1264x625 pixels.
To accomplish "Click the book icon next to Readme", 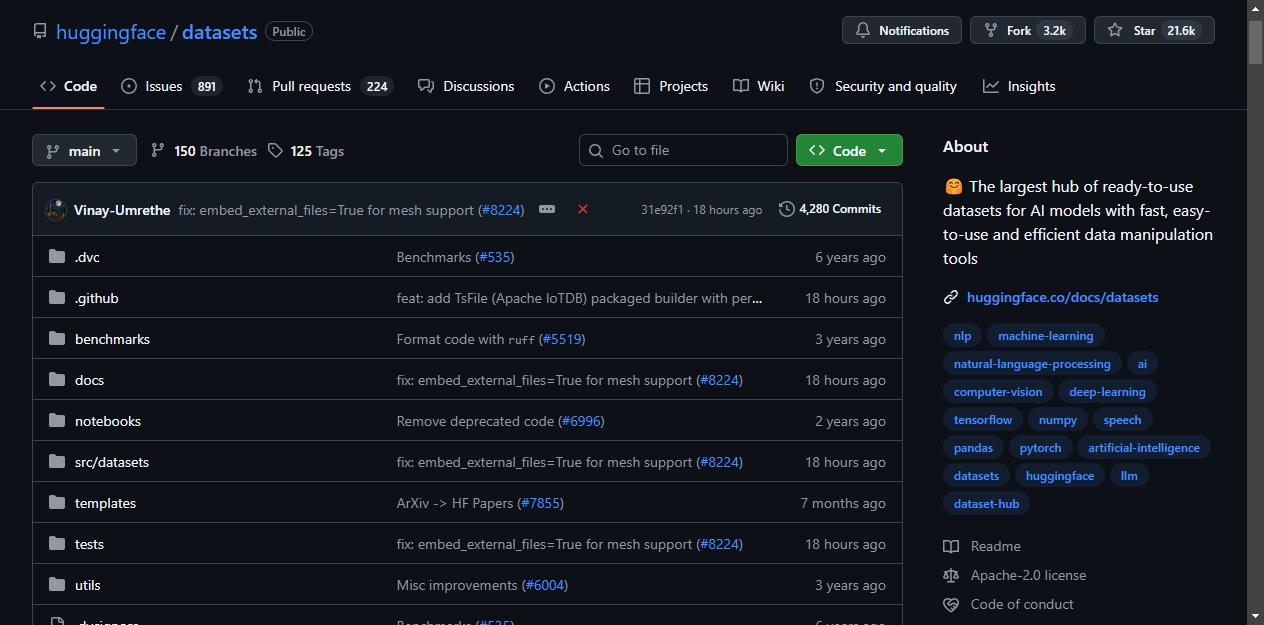I will click(x=951, y=546).
